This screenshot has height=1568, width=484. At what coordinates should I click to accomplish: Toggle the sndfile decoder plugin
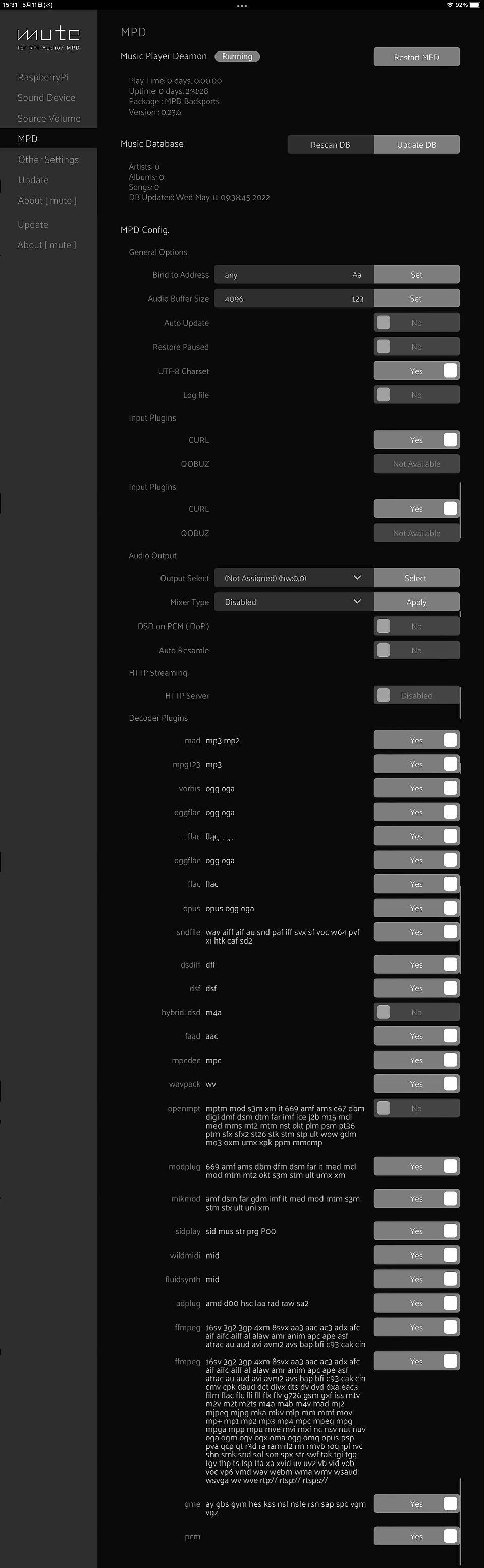point(416,932)
